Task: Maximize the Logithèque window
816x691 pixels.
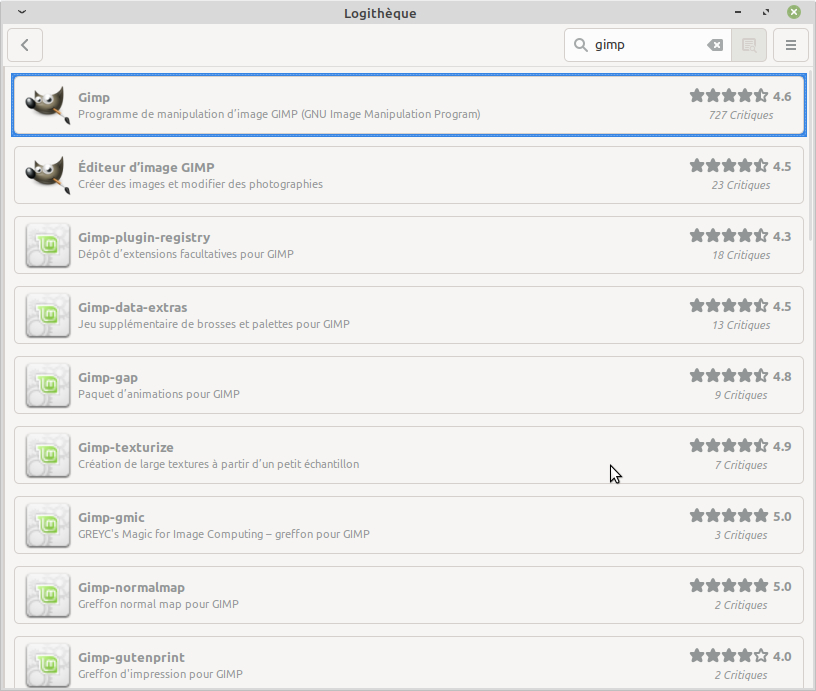Action: [766, 12]
